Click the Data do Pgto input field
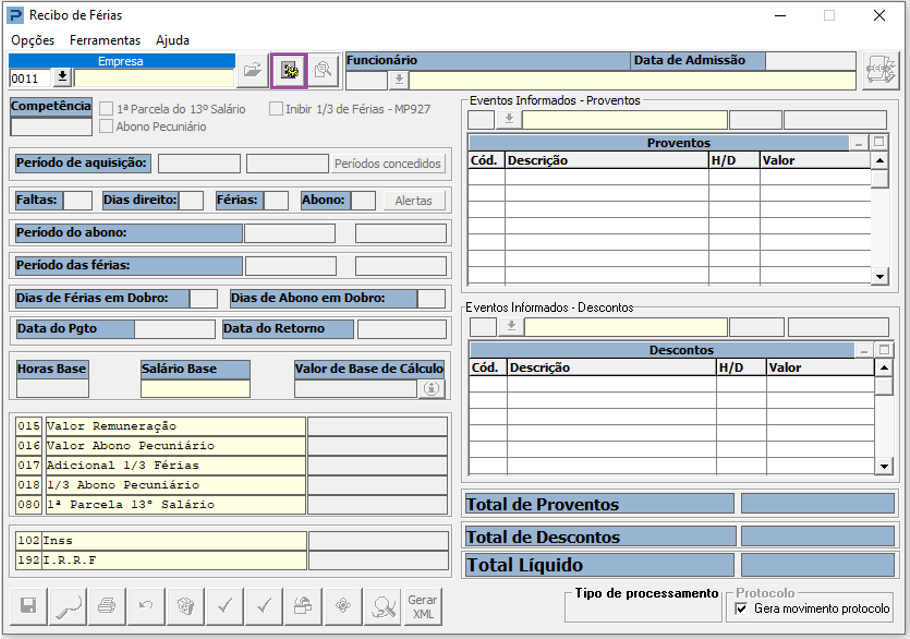 coord(175,329)
